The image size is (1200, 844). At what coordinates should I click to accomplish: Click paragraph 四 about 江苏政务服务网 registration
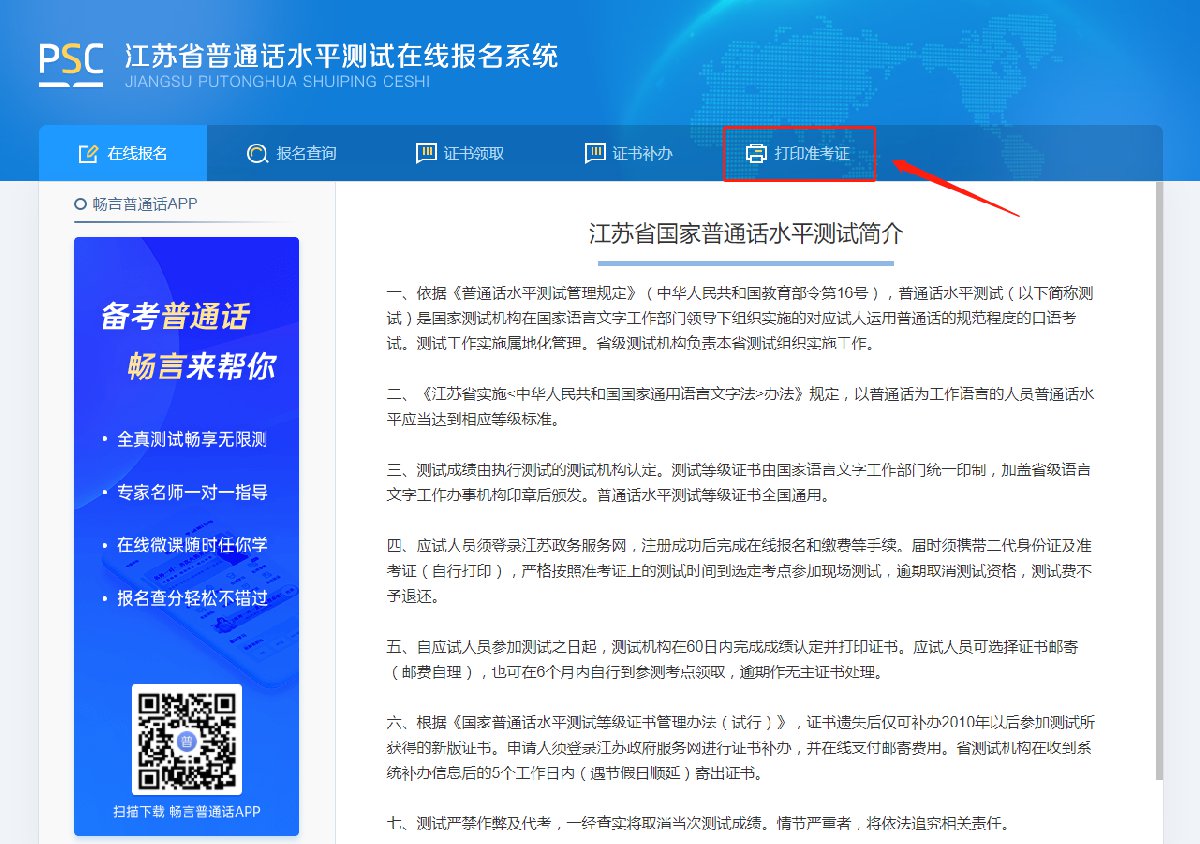(x=740, y=571)
